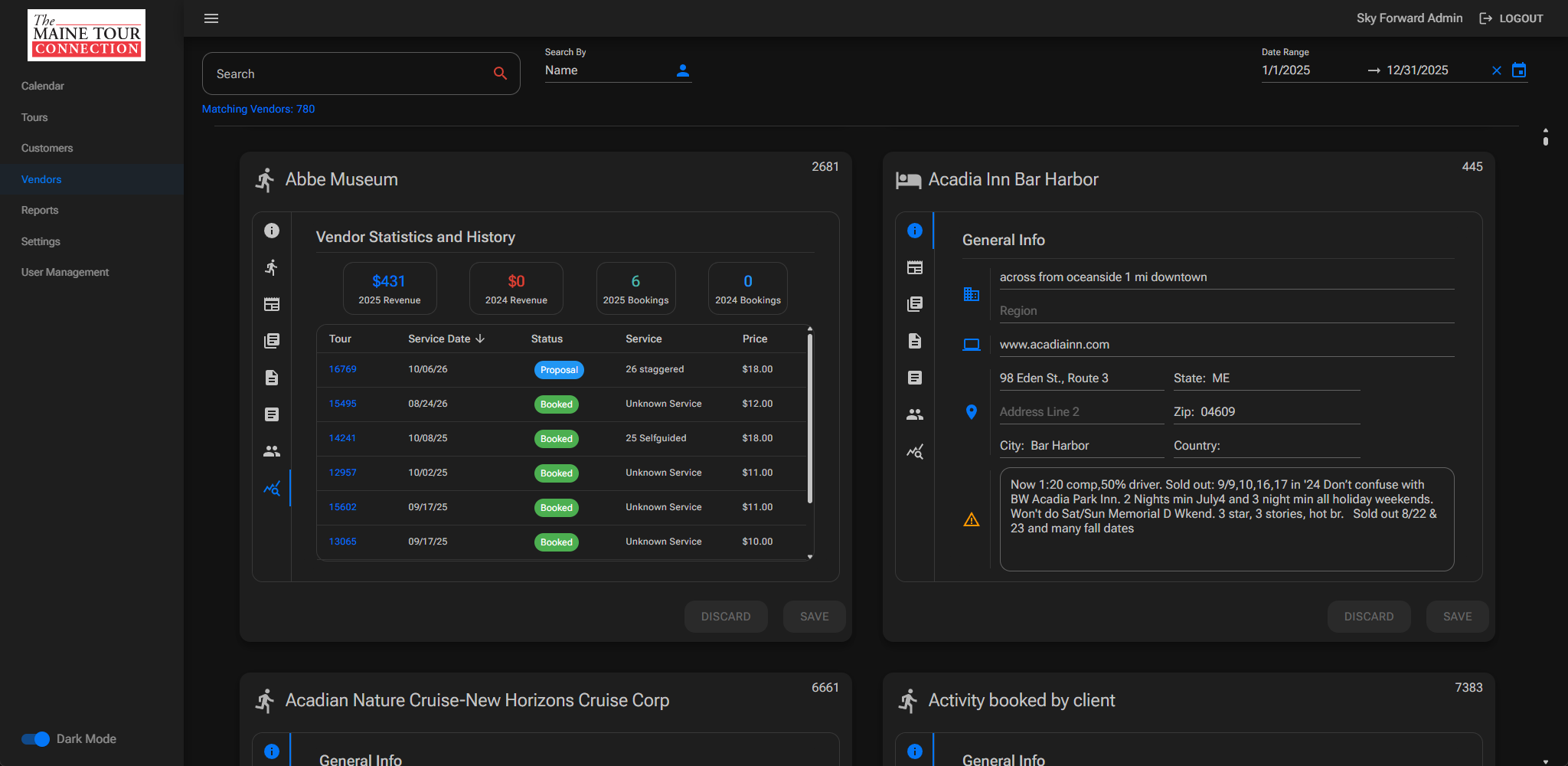The height and width of the screenshot is (766, 1568).
Task: Open tour 16769 link
Action: pyautogui.click(x=342, y=368)
